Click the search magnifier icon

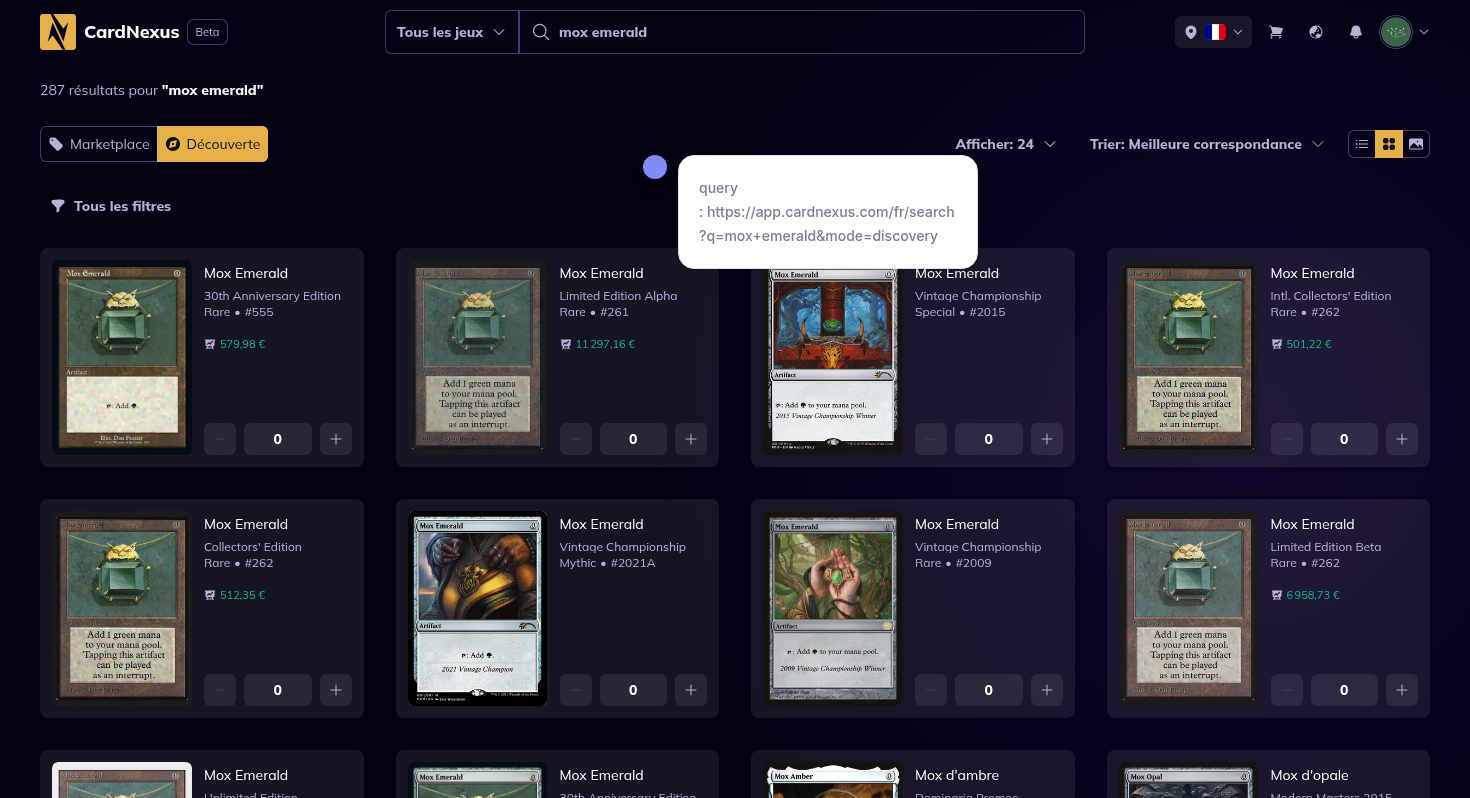(x=541, y=32)
